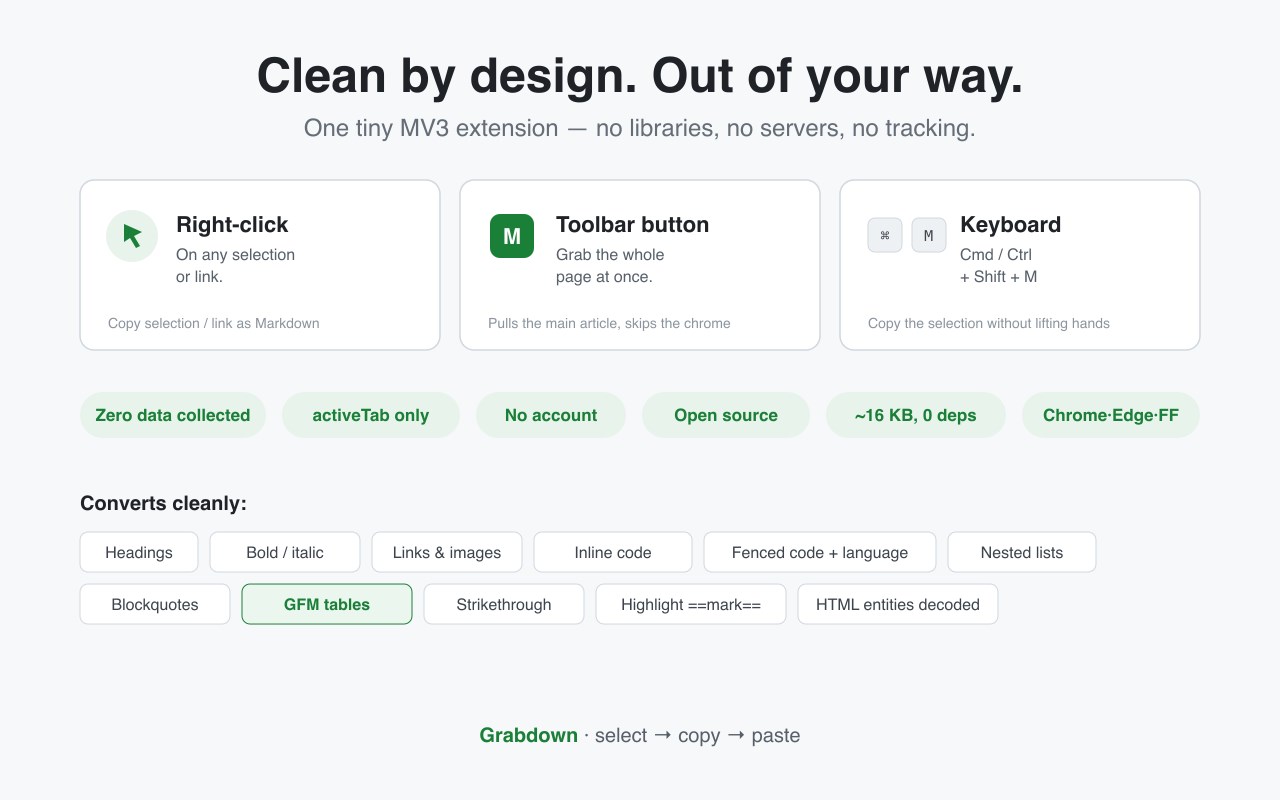Click the Zero data collected pill
The width and height of the screenshot is (1280, 800).
point(173,415)
